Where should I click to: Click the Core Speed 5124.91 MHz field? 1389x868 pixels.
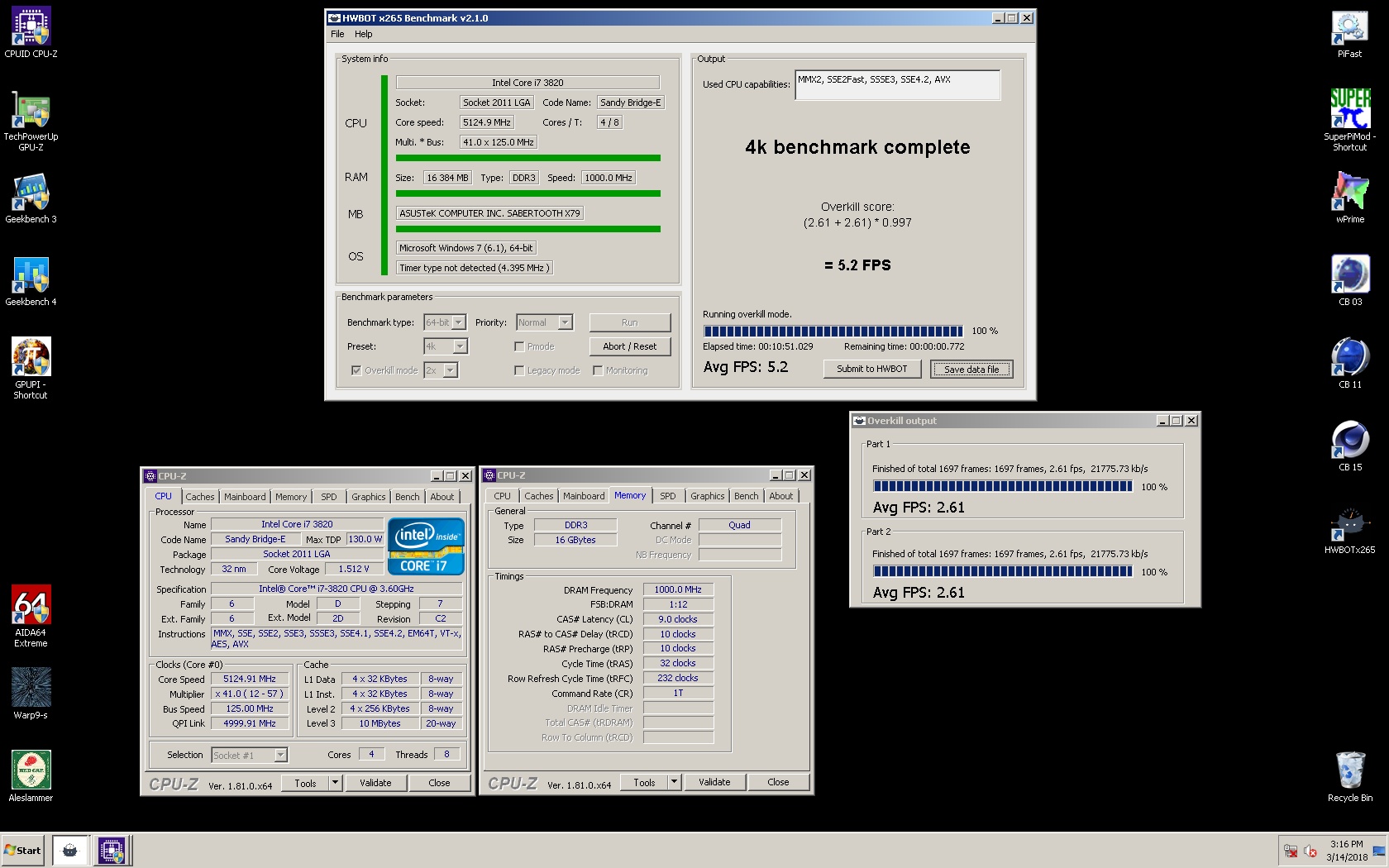pos(250,679)
